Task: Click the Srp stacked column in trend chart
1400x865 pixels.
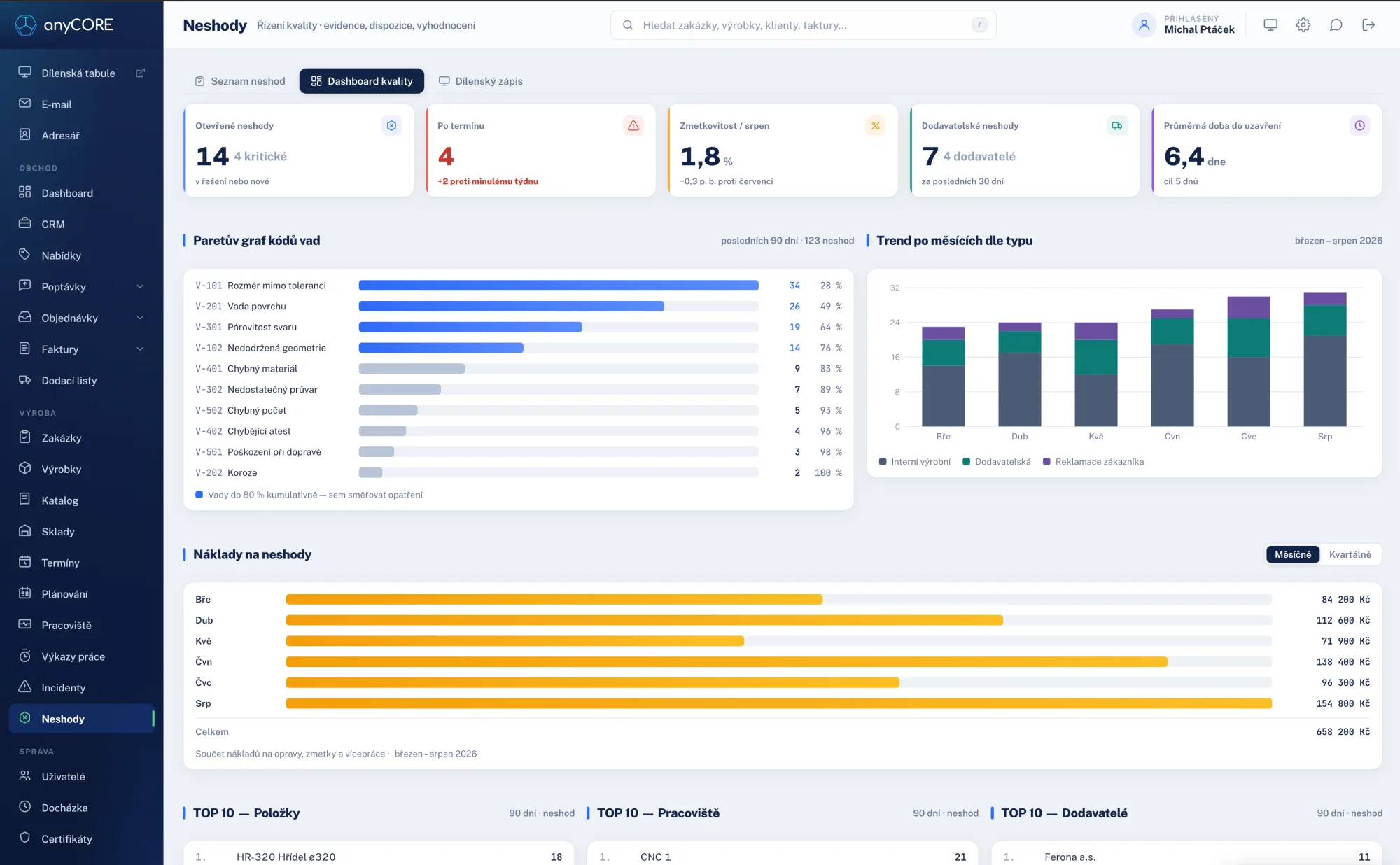Action: [1325, 359]
